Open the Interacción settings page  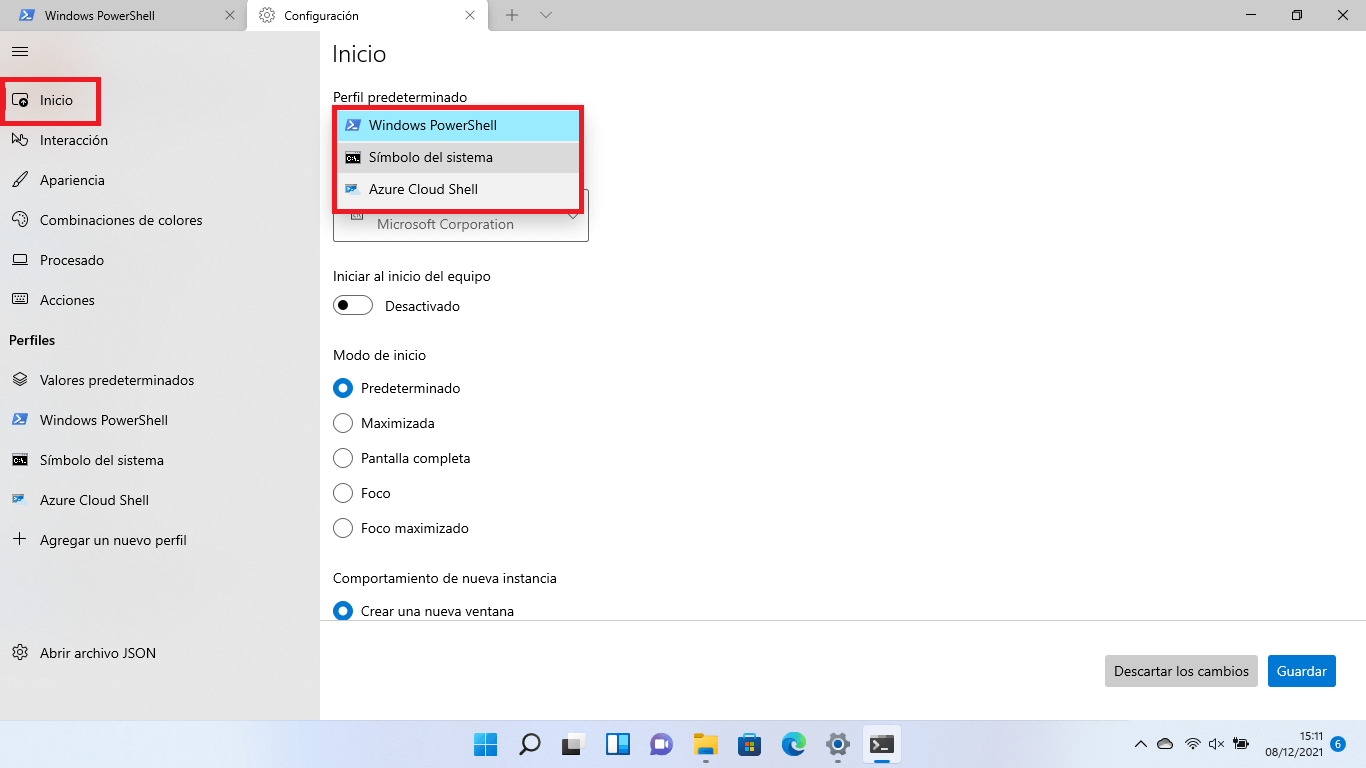[x=160, y=140]
